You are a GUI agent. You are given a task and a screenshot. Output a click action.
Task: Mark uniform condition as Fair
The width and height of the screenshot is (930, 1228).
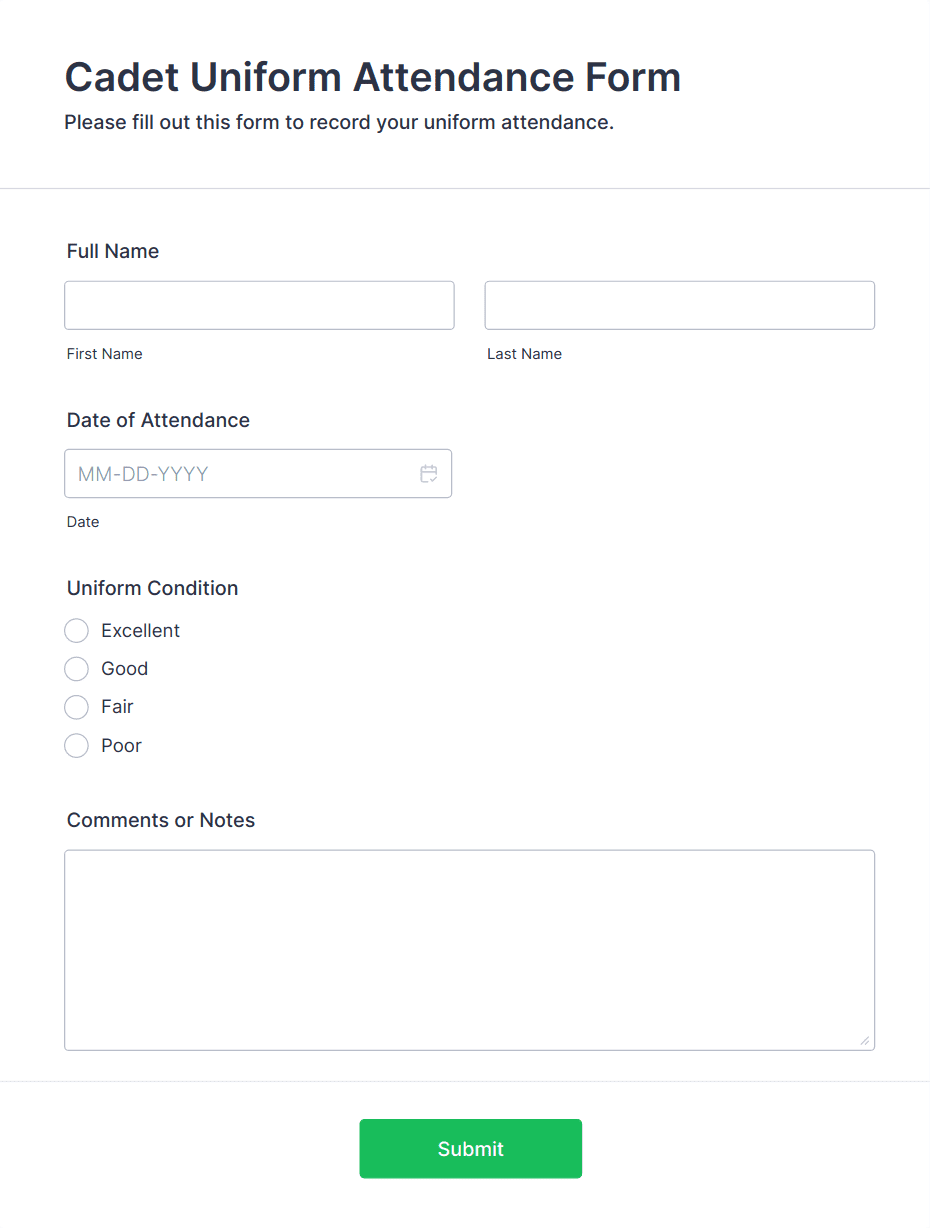[77, 707]
